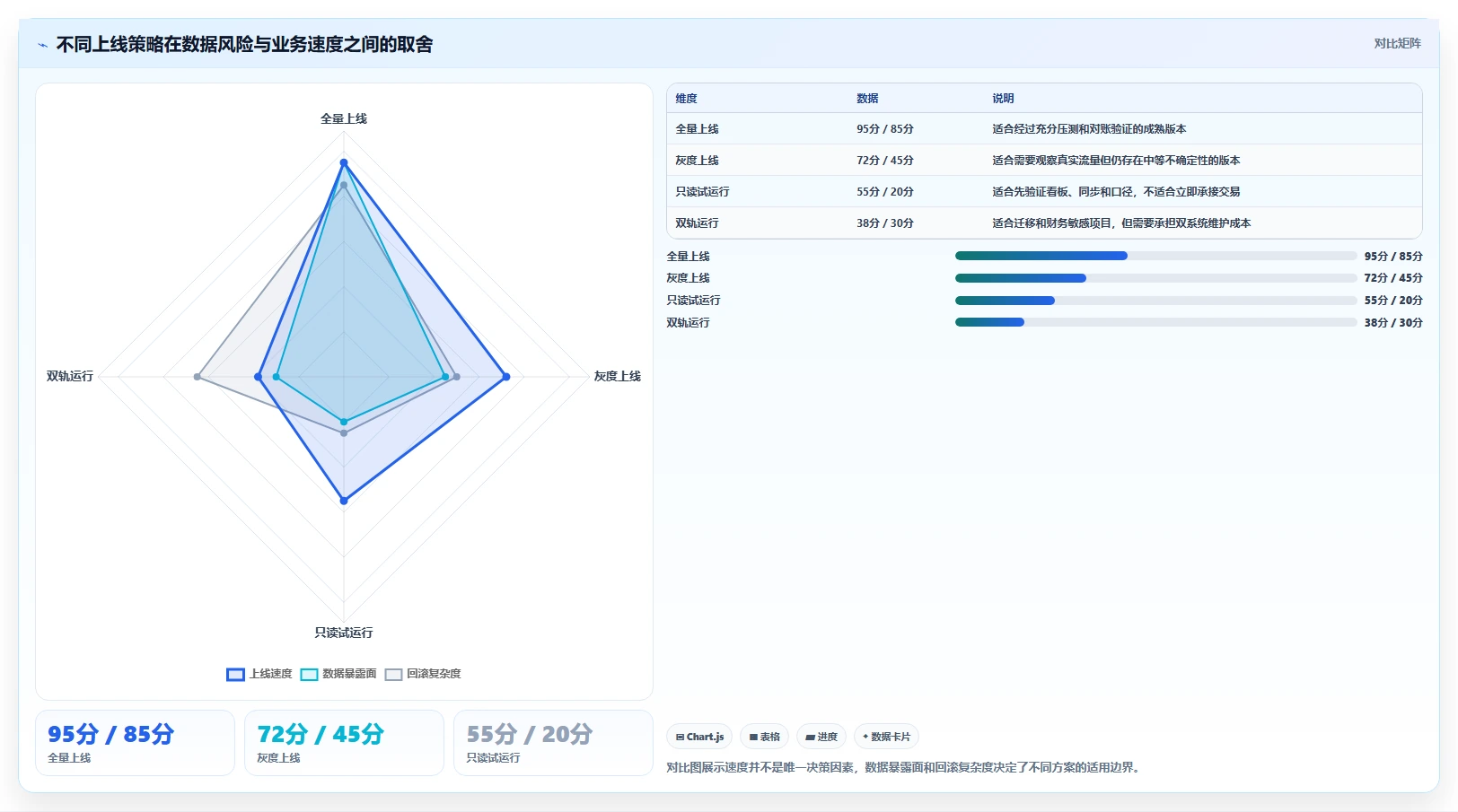Click the 38分 / 30分 value beside 双轨运行 bar
This screenshot has height=812, width=1458.
coord(1393,323)
